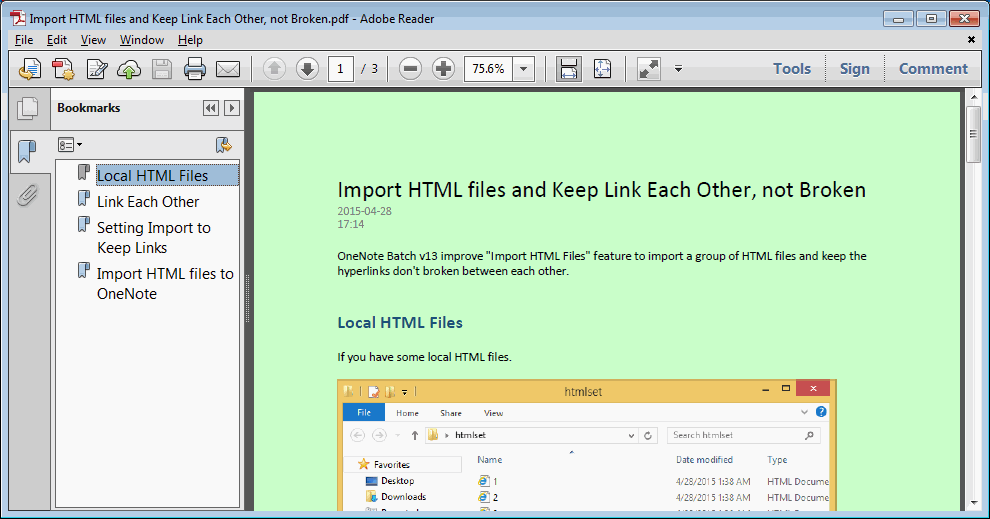
Task: Click the 2015-04-28 date text
Action: click(x=364, y=211)
